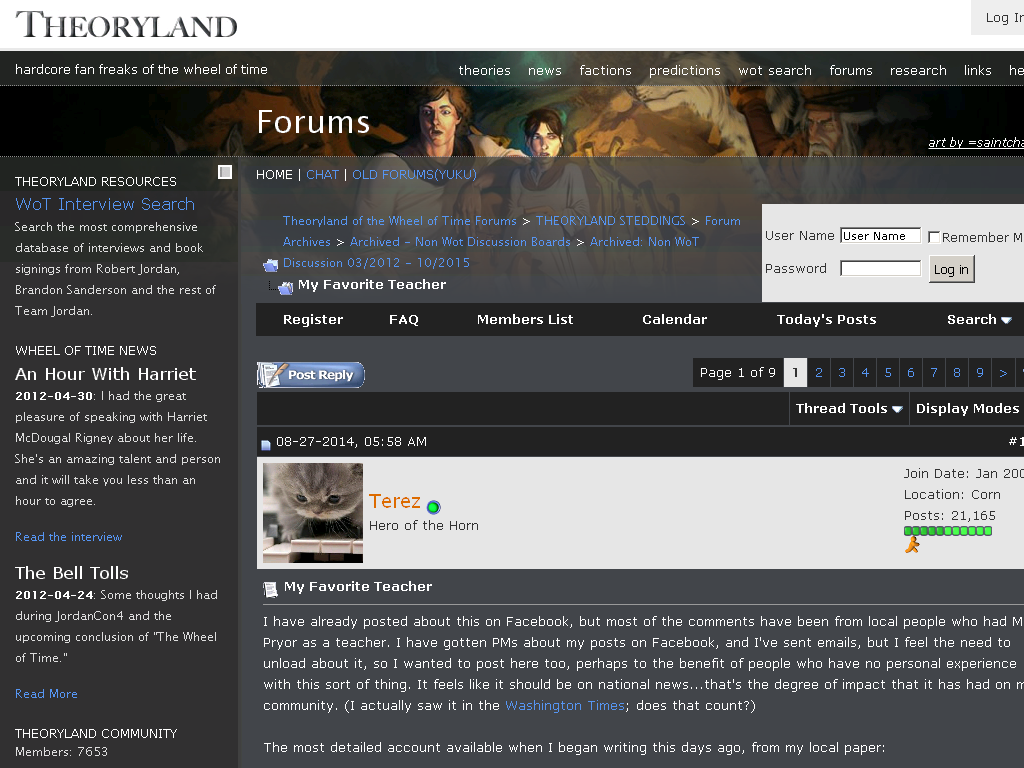The height and width of the screenshot is (768, 1024).
Task: Click the document icon beside My Favorite Teacher post title
Action: (270, 590)
